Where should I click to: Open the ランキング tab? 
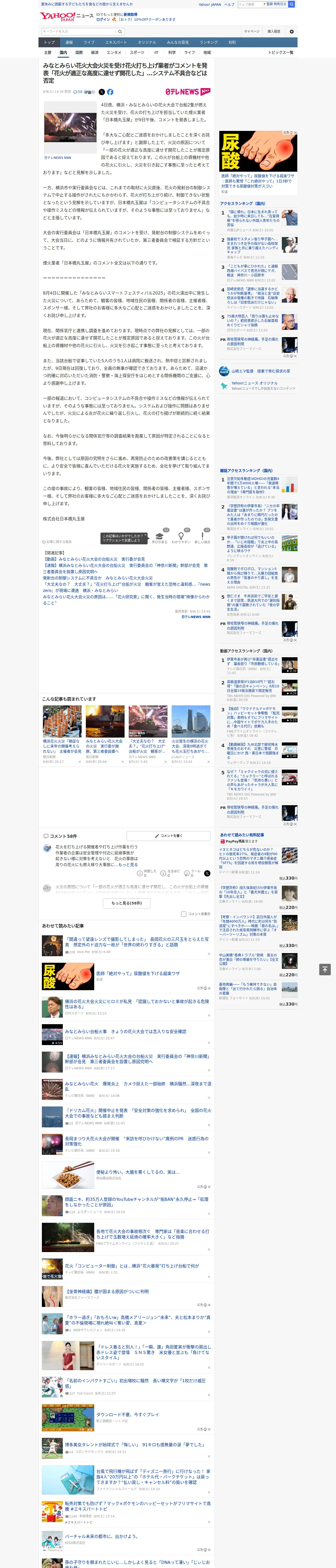pyautogui.click(x=209, y=43)
